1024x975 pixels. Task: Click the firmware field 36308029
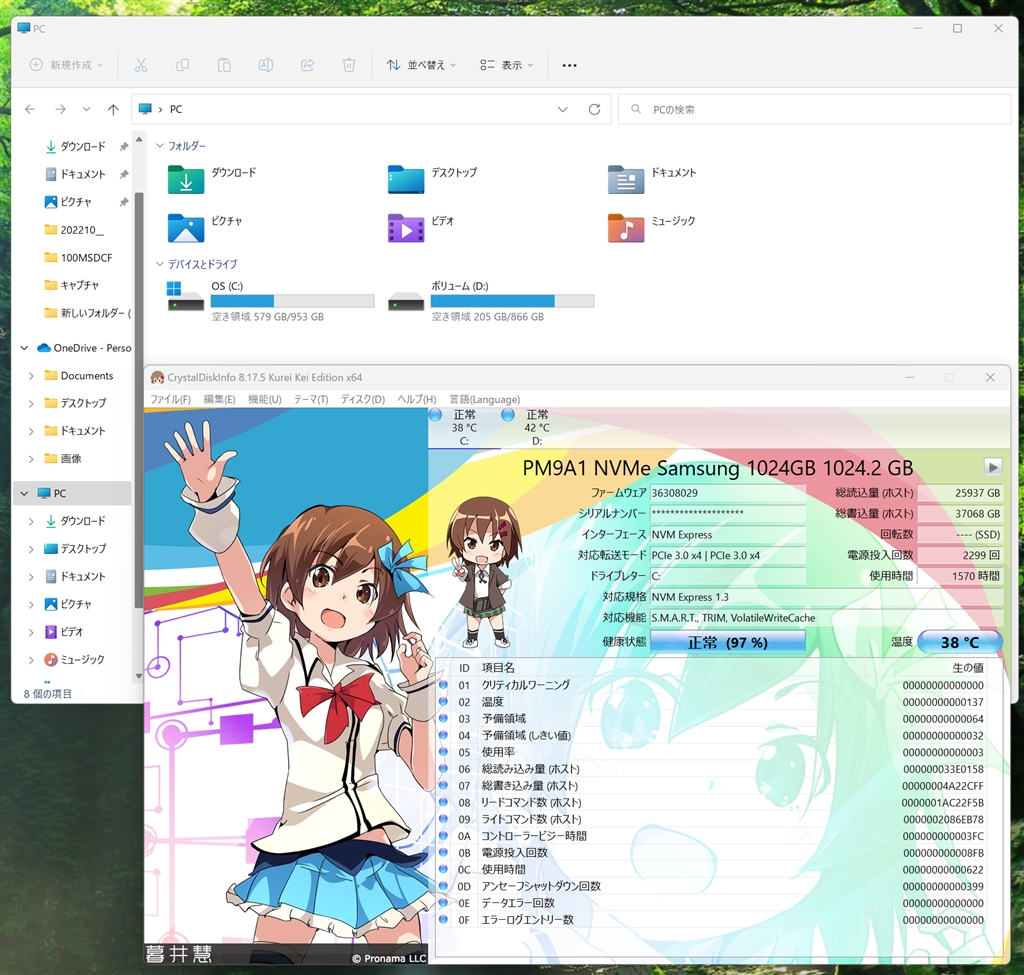tap(728, 493)
